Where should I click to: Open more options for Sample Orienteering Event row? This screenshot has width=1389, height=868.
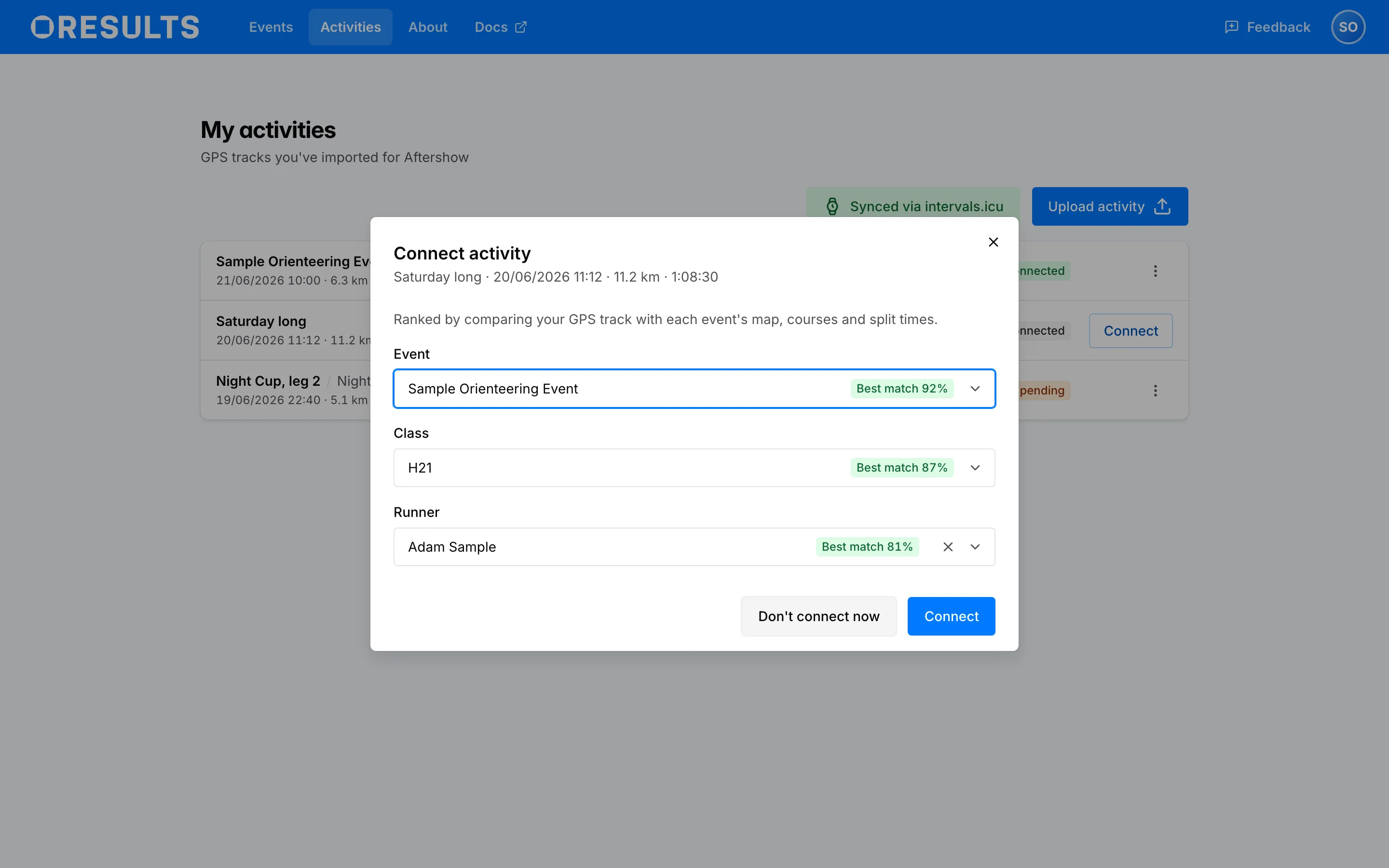pyautogui.click(x=1155, y=271)
